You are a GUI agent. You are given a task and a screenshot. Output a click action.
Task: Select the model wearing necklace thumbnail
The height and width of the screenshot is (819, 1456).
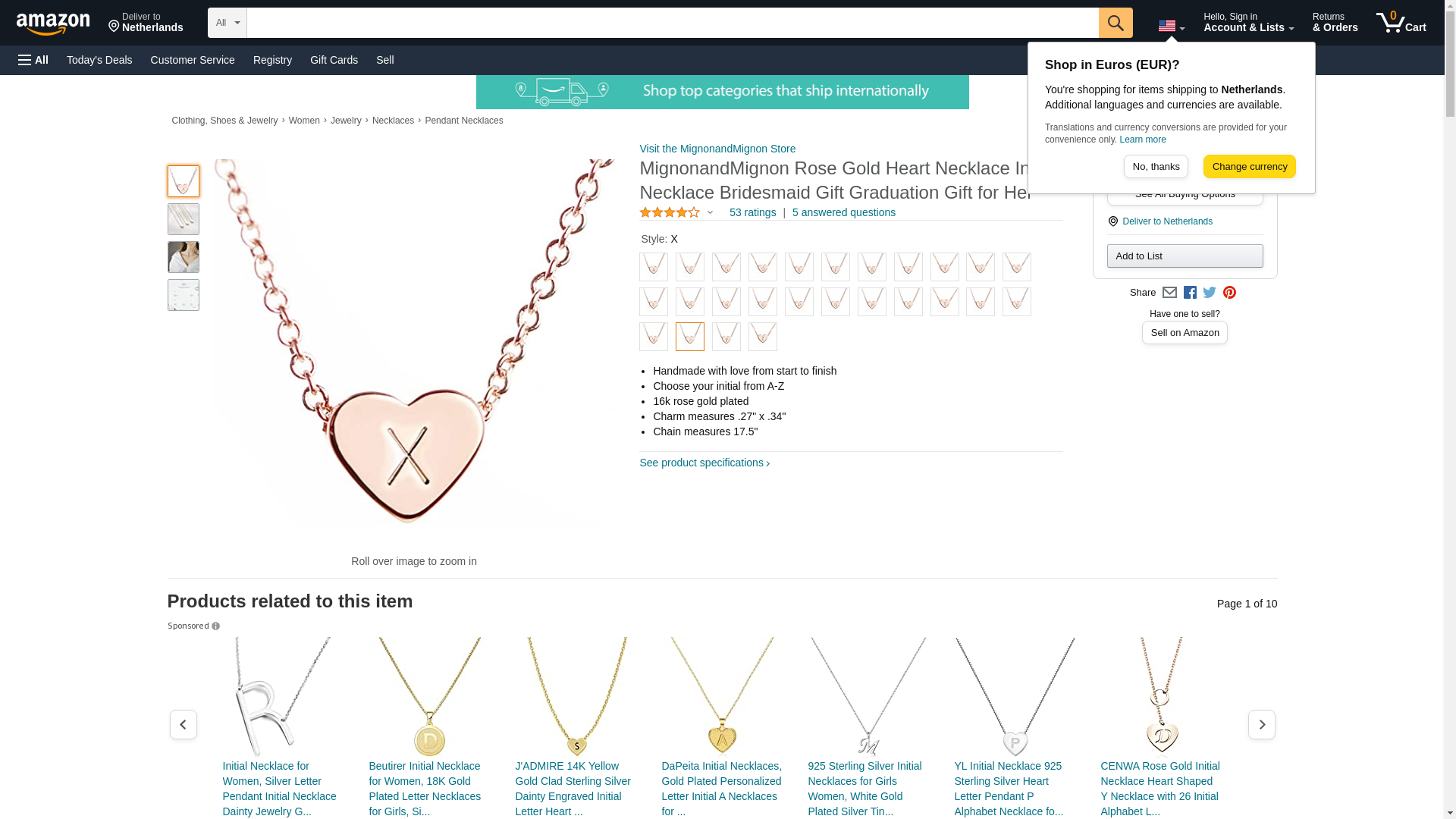184,257
